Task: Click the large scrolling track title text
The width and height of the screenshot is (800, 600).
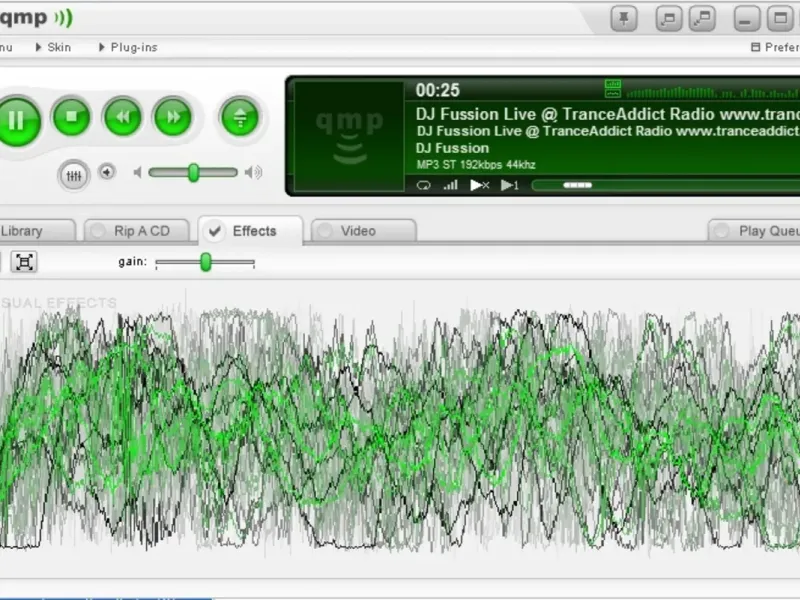Action: pos(608,114)
